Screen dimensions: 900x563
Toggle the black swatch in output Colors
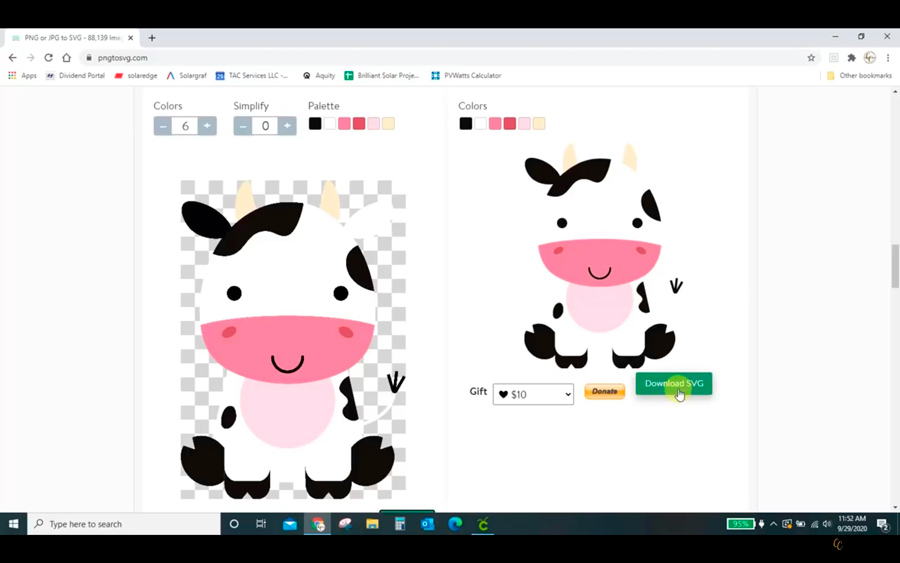(465, 123)
